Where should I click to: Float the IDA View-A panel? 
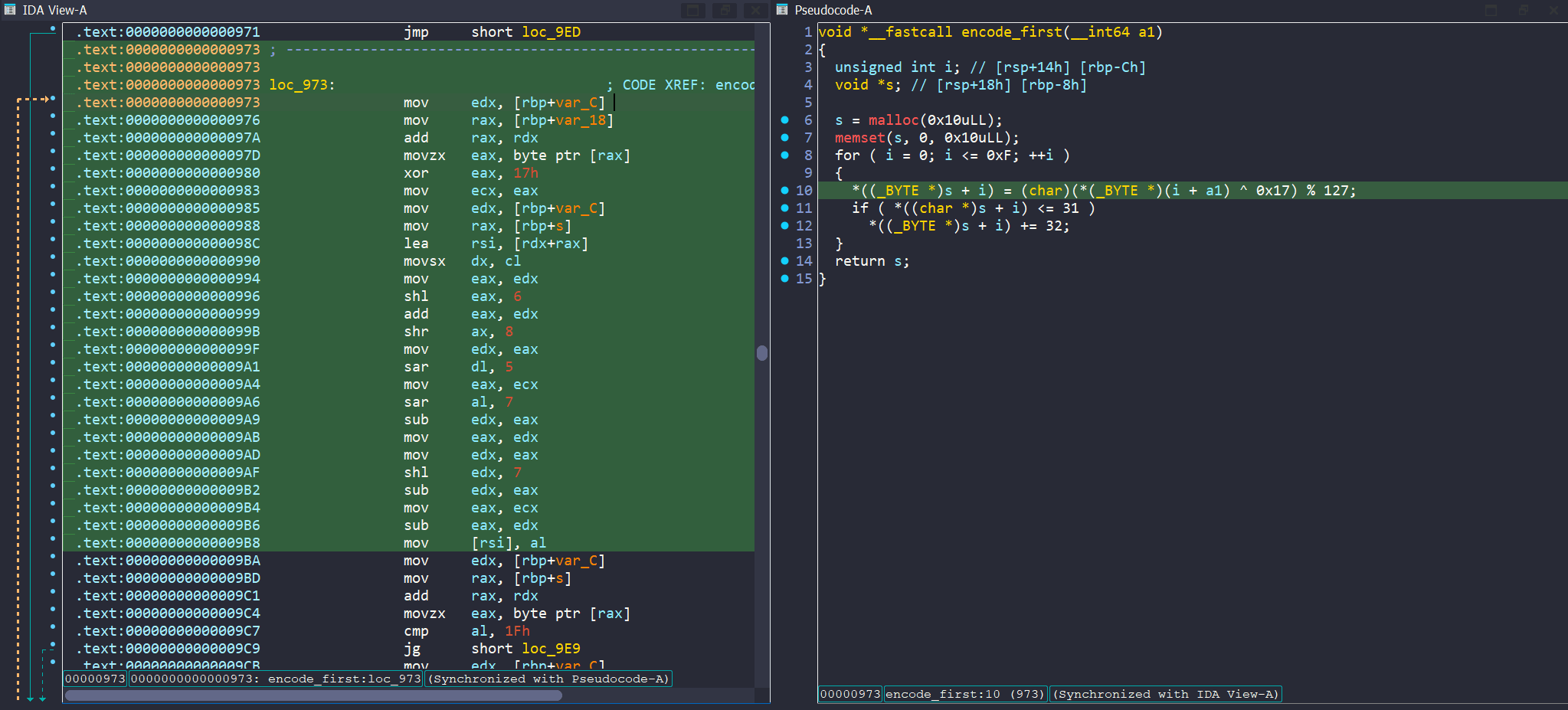pos(724,10)
